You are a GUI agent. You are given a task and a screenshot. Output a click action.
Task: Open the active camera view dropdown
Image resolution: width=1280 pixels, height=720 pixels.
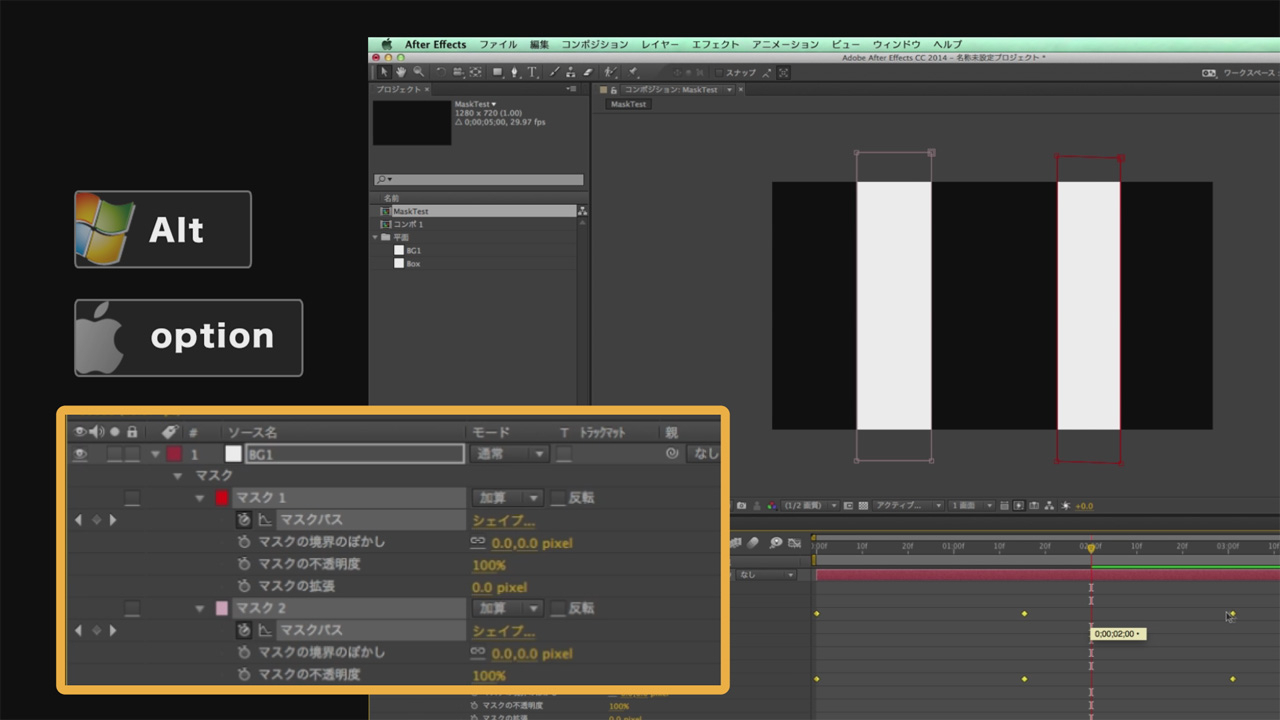click(x=908, y=506)
